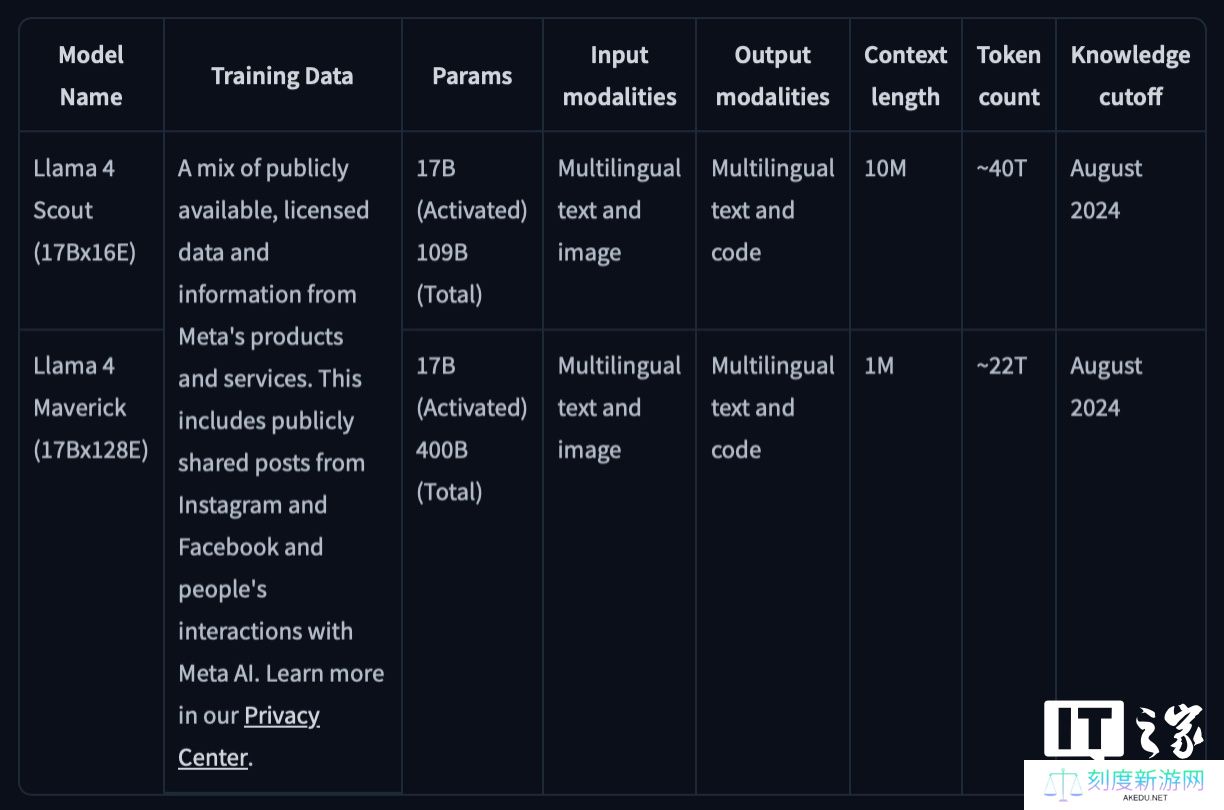Click the Input modalities header
Viewport: 1224px width, 810px height.
[619, 76]
